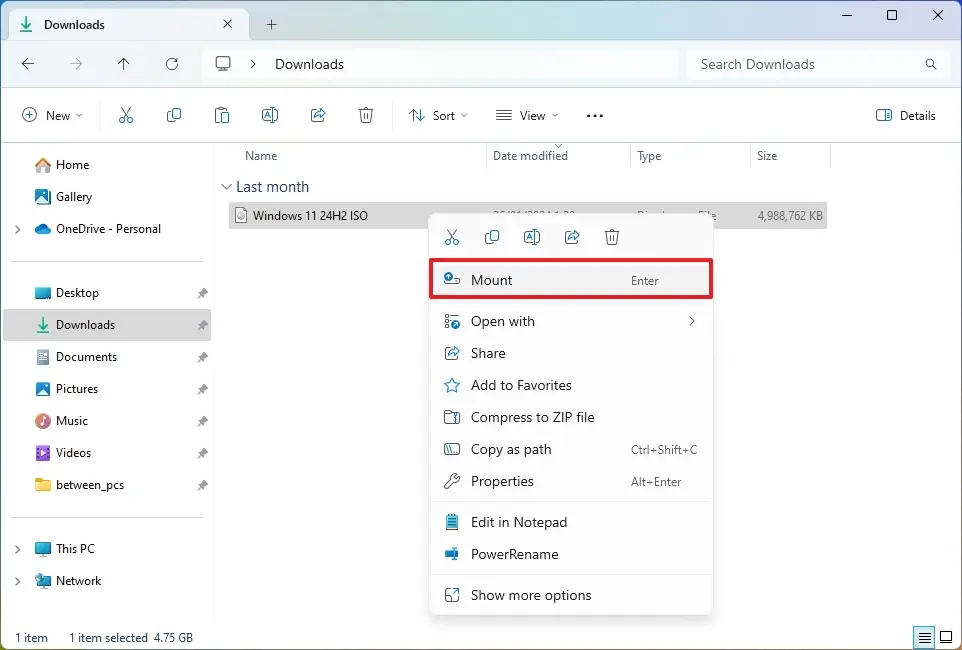Go up one folder with the Up arrow
The height and width of the screenshot is (650, 962).
coord(124,64)
